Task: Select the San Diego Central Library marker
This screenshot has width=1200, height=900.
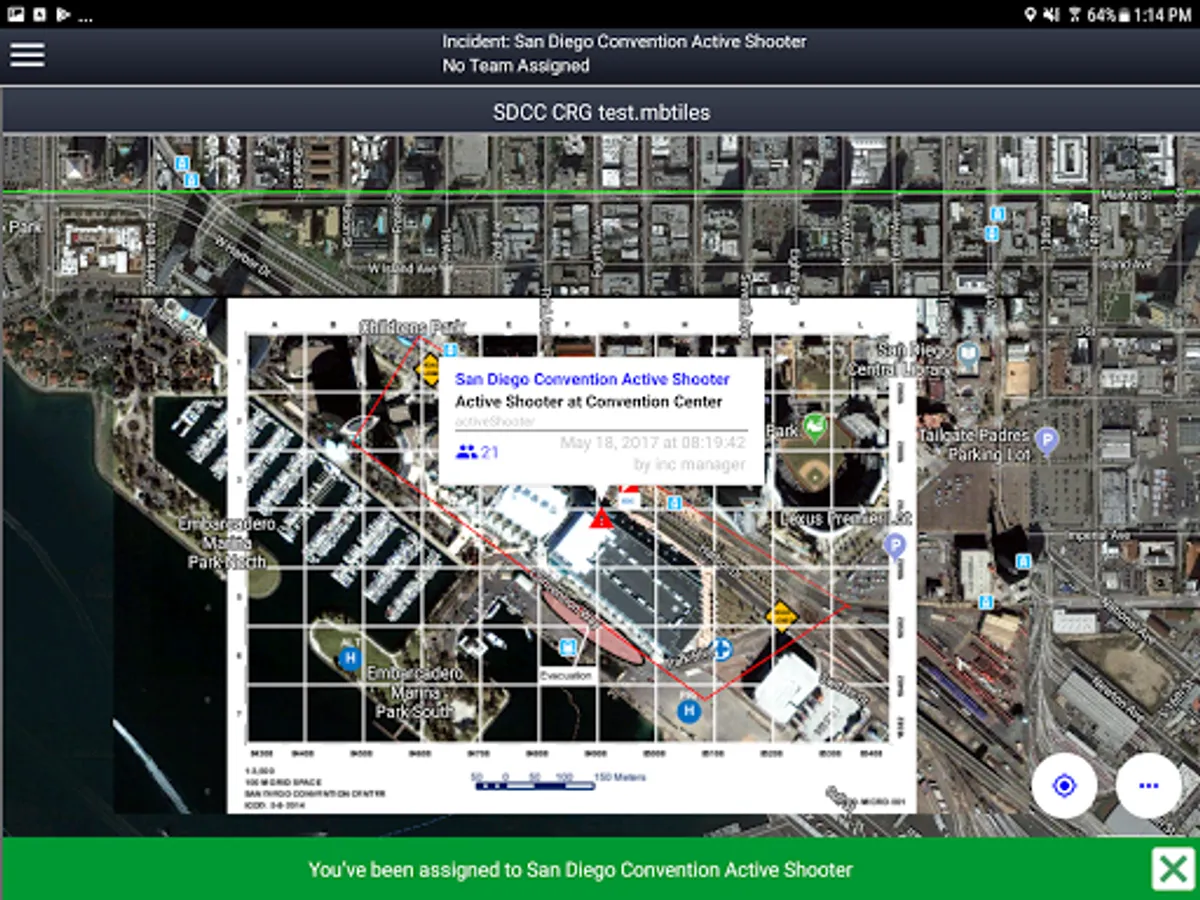Action: 968,353
